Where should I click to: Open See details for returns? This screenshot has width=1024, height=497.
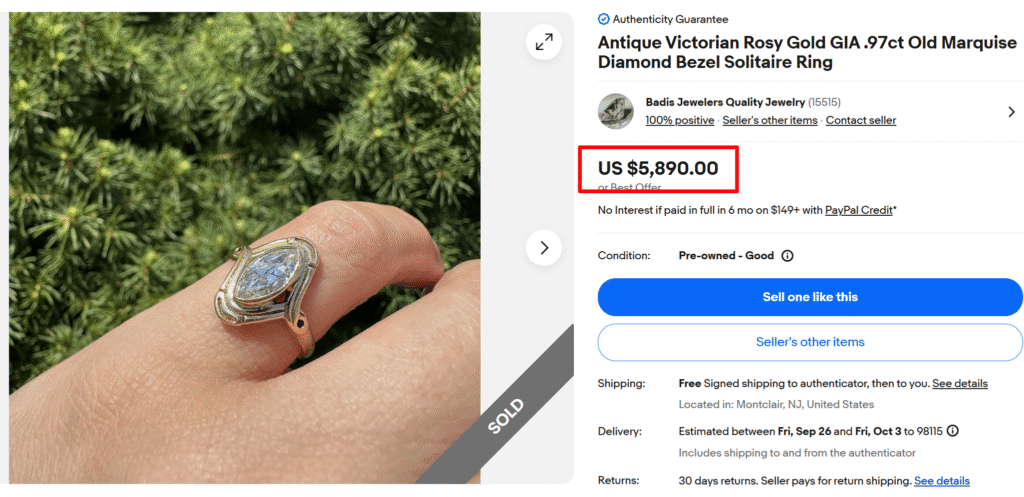pos(941,481)
